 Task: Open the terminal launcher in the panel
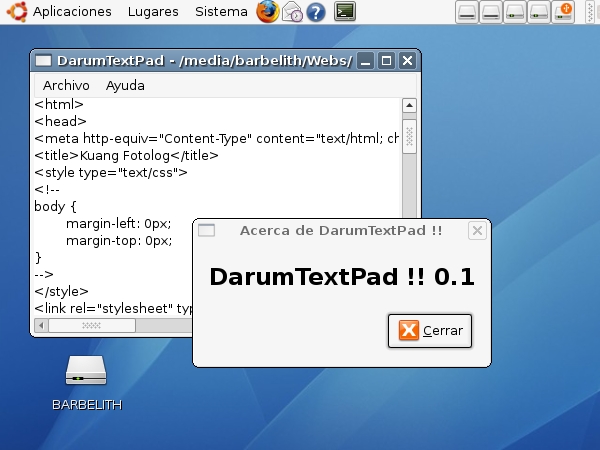[x=345, y=12]
